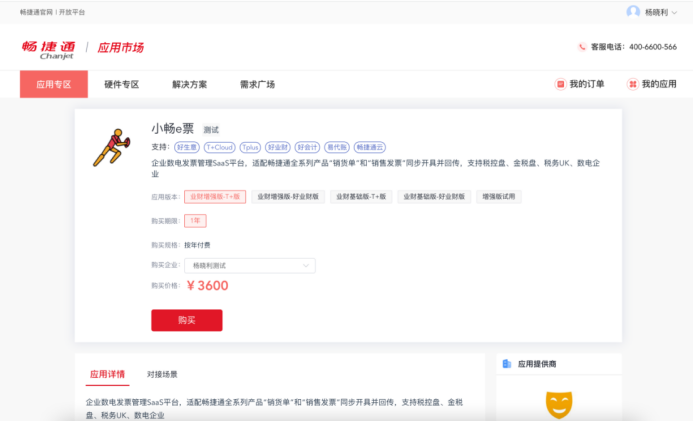
Task: Switch to the 应用详情 tab
Action: 107,374
